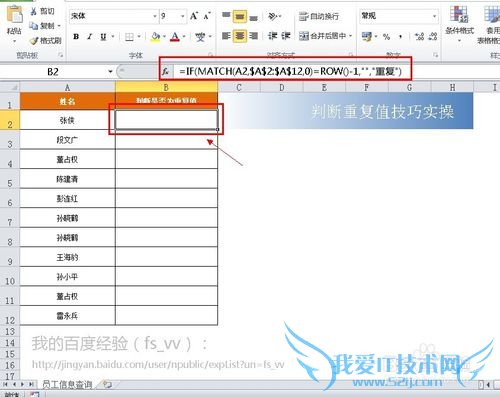Click the decrease decimal places icon
The height and width of the screenshot is (397, 500).
[433, 36]
